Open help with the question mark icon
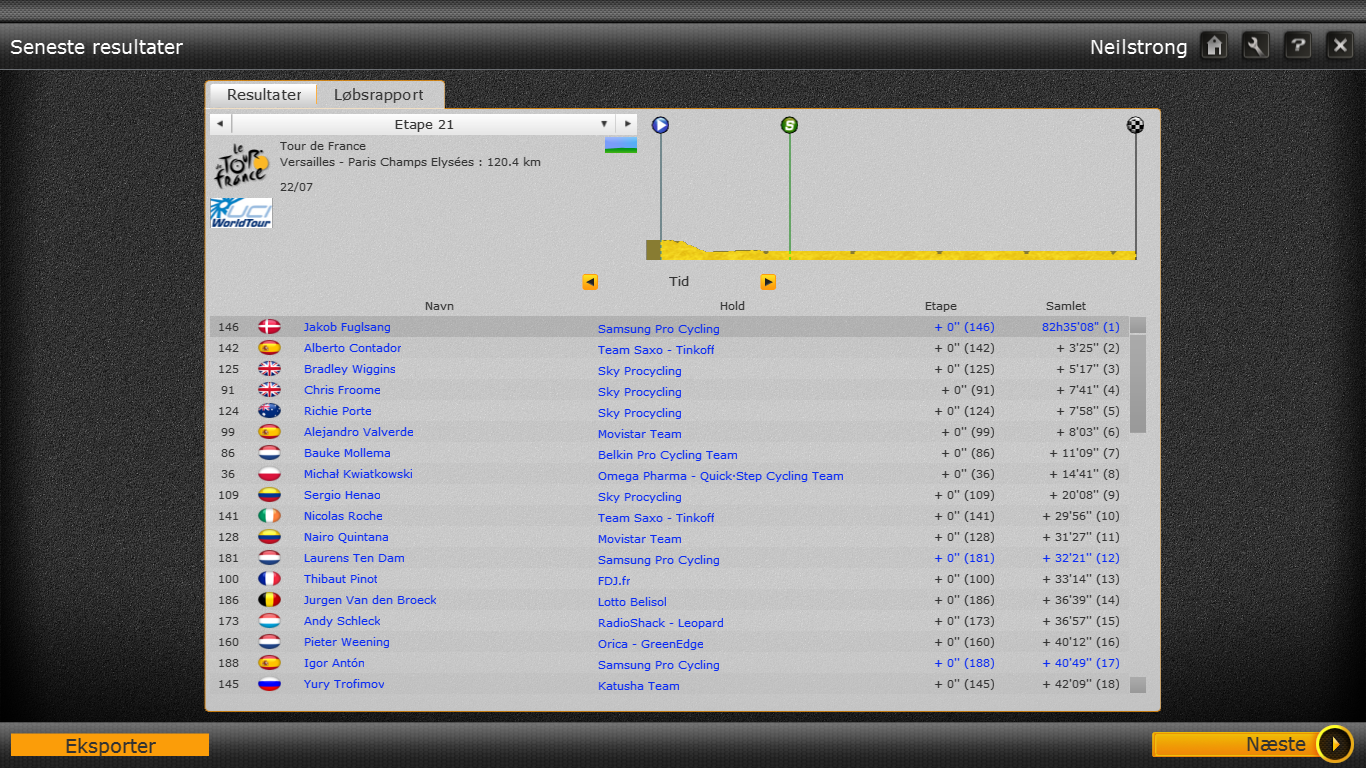 tap(1298, 46)
